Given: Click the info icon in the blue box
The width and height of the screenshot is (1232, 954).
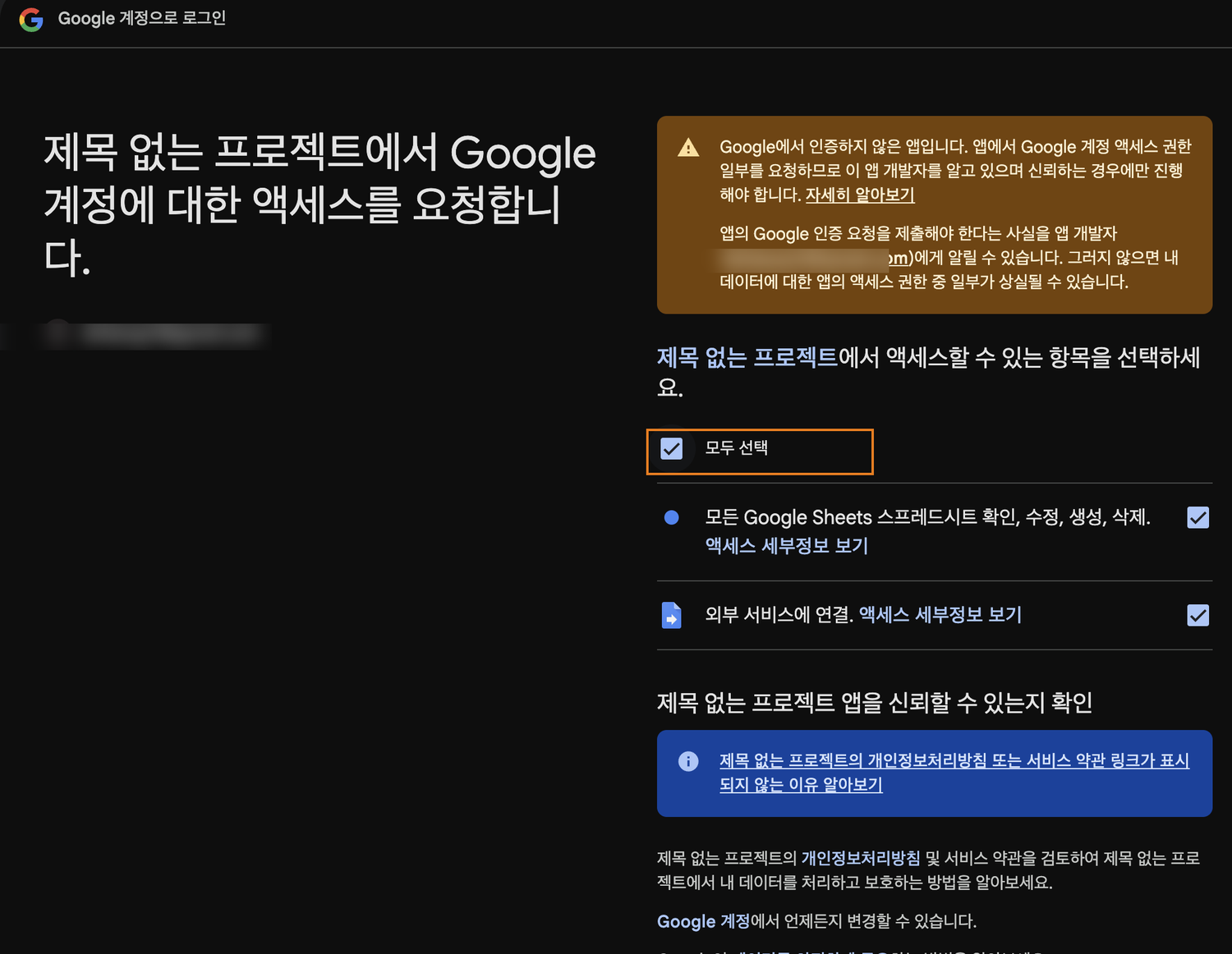Looking at the screenshot, I should click(688, 761).
